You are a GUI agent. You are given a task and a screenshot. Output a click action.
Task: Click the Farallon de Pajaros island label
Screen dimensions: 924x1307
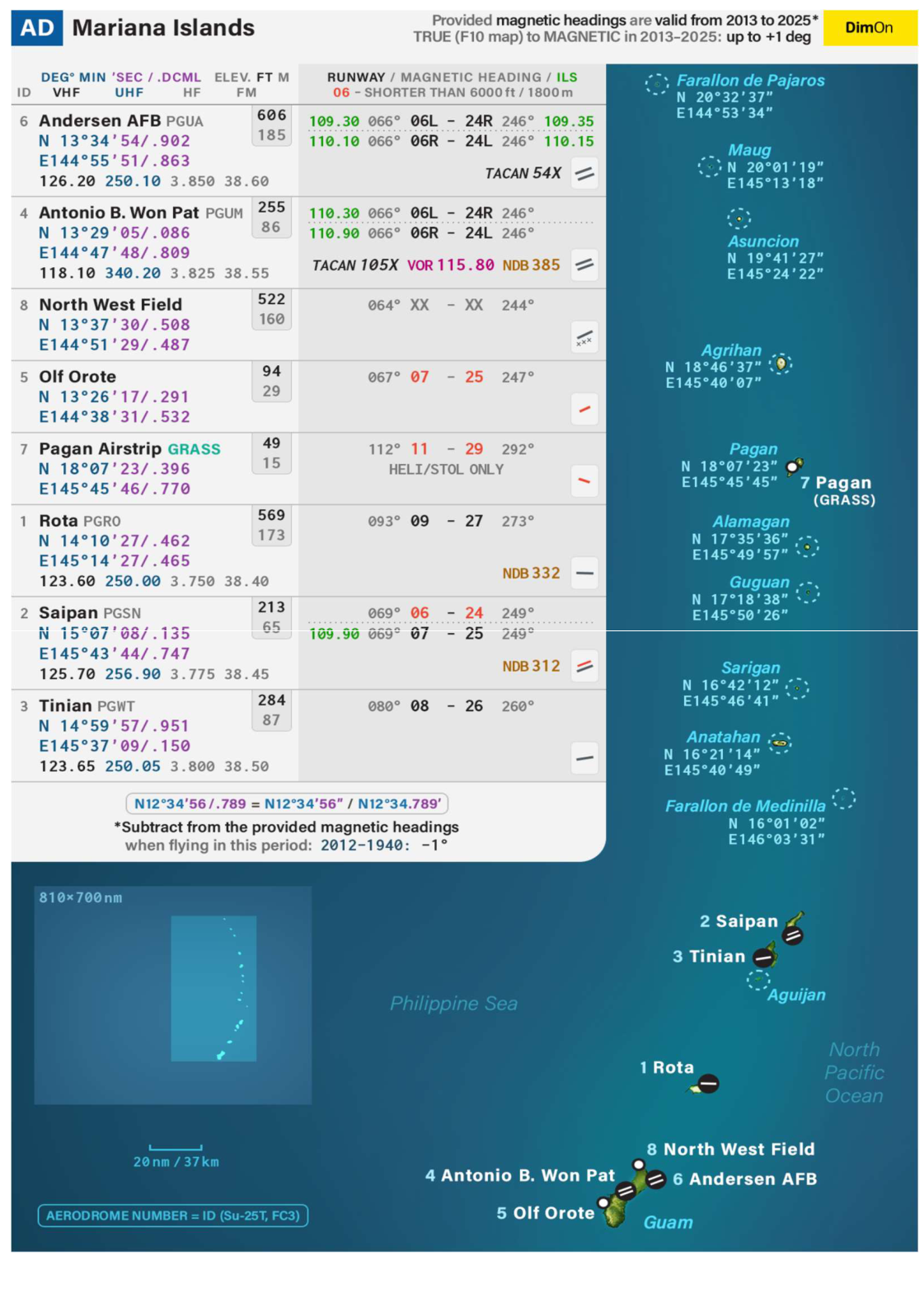tap(750, 81)
